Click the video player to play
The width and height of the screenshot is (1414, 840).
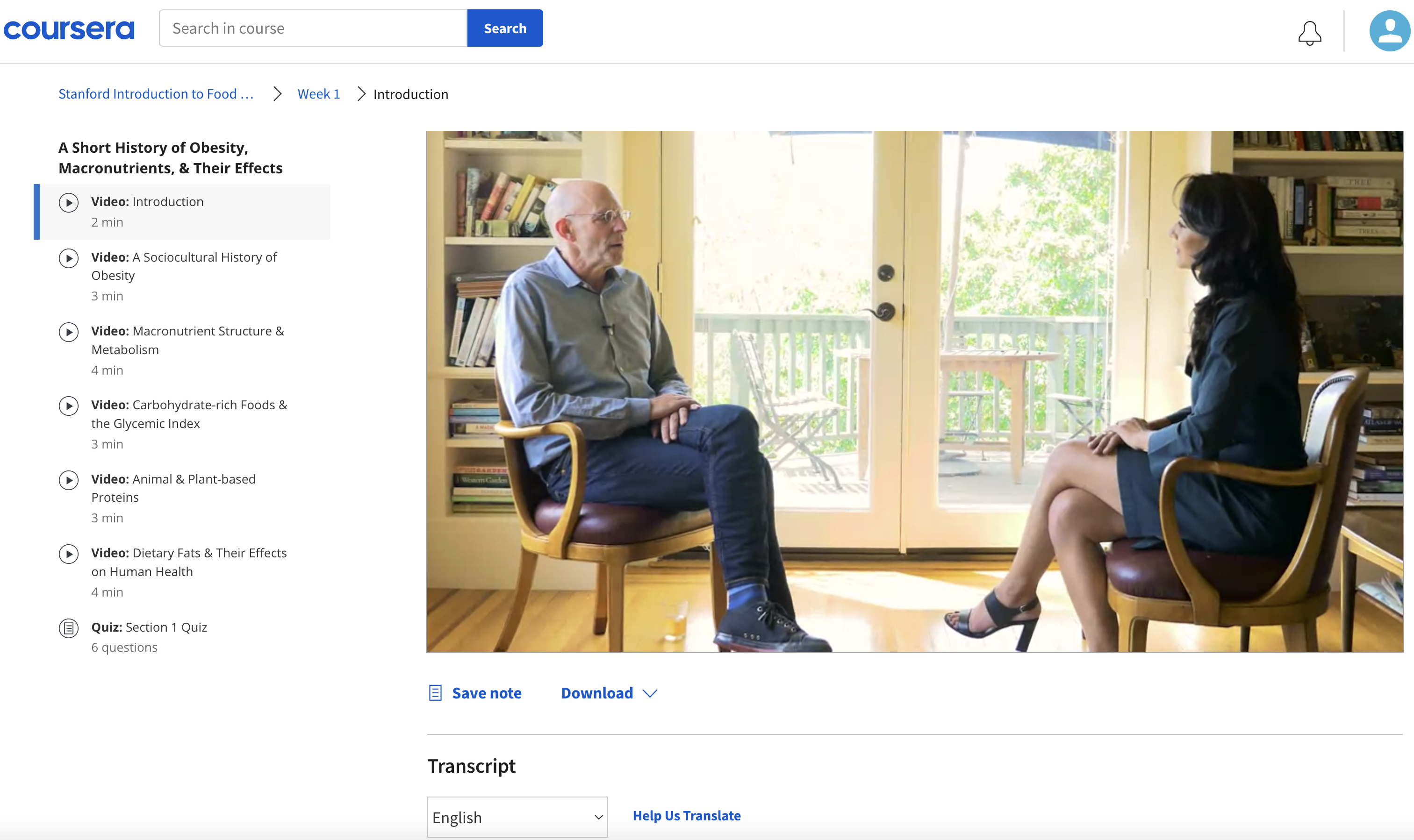click(914, 391)
